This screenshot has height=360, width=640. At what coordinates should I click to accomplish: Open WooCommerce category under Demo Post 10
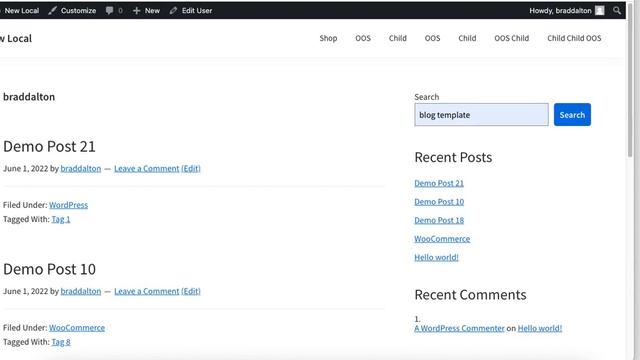click(x=77, y=328)
